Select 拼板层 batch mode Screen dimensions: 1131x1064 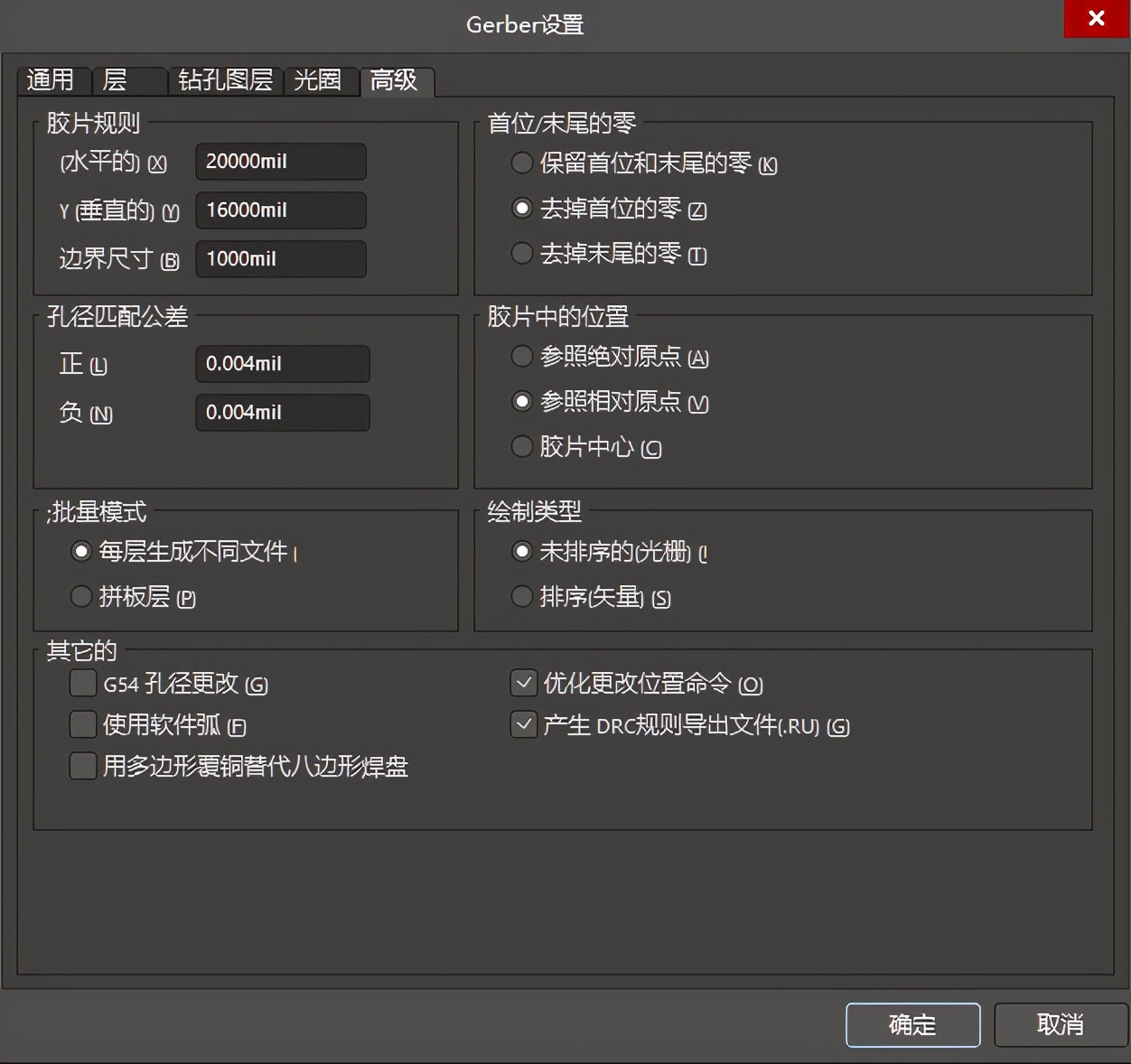tap(81, 596)
